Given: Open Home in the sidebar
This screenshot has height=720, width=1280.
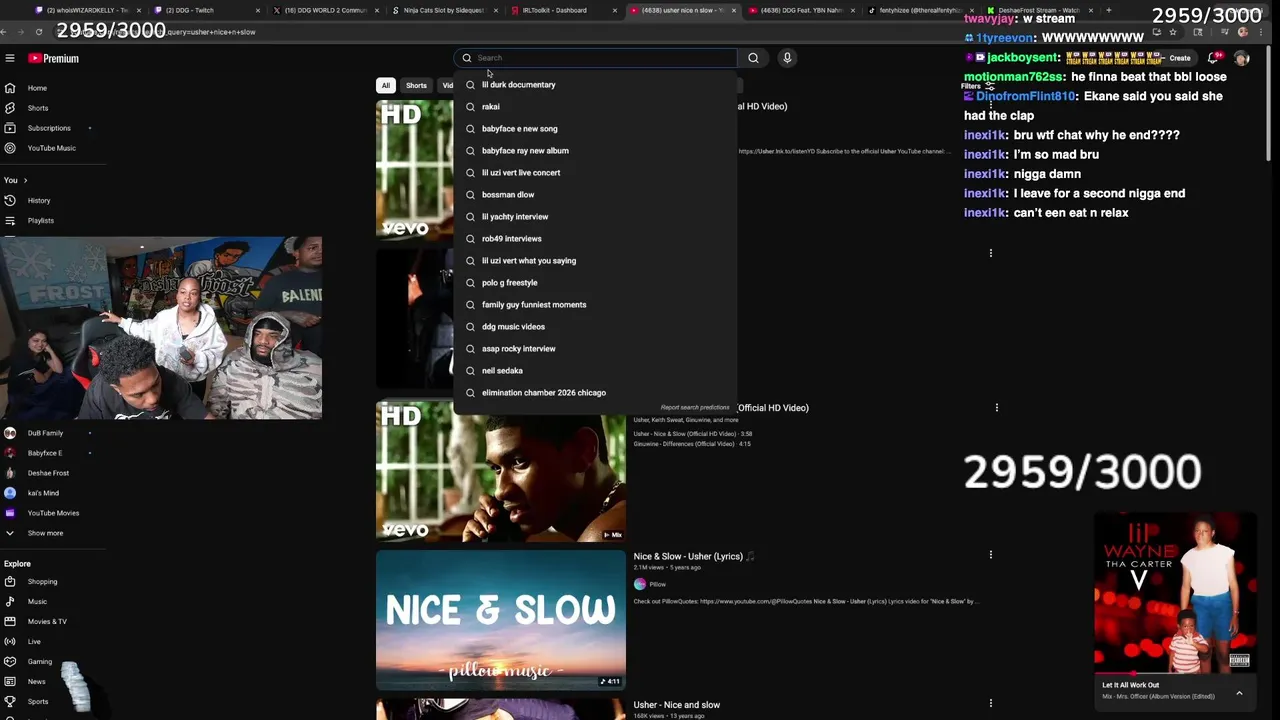Looking at the screenshot, I should pyautogui.click(x=37, y=88).
